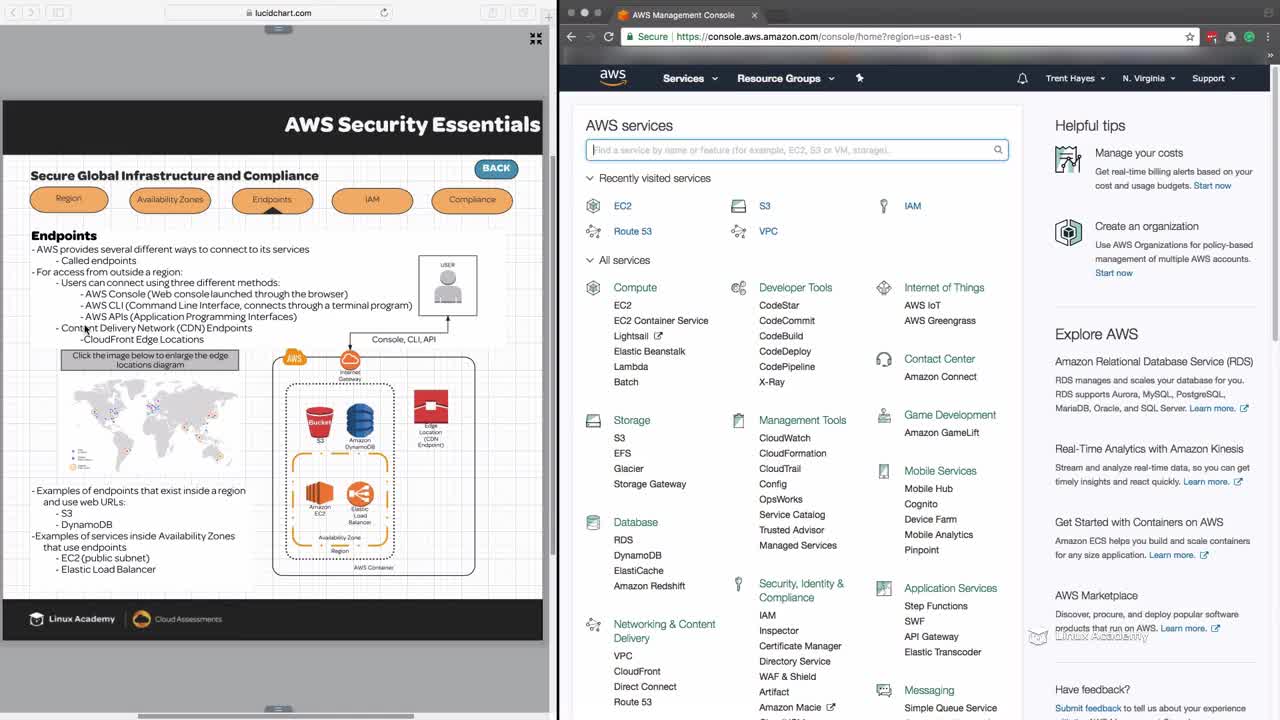This screenshot has width=1280, height=720.
Task: Open the N. Virginia region selector
Action: (x=1149, y=78)
